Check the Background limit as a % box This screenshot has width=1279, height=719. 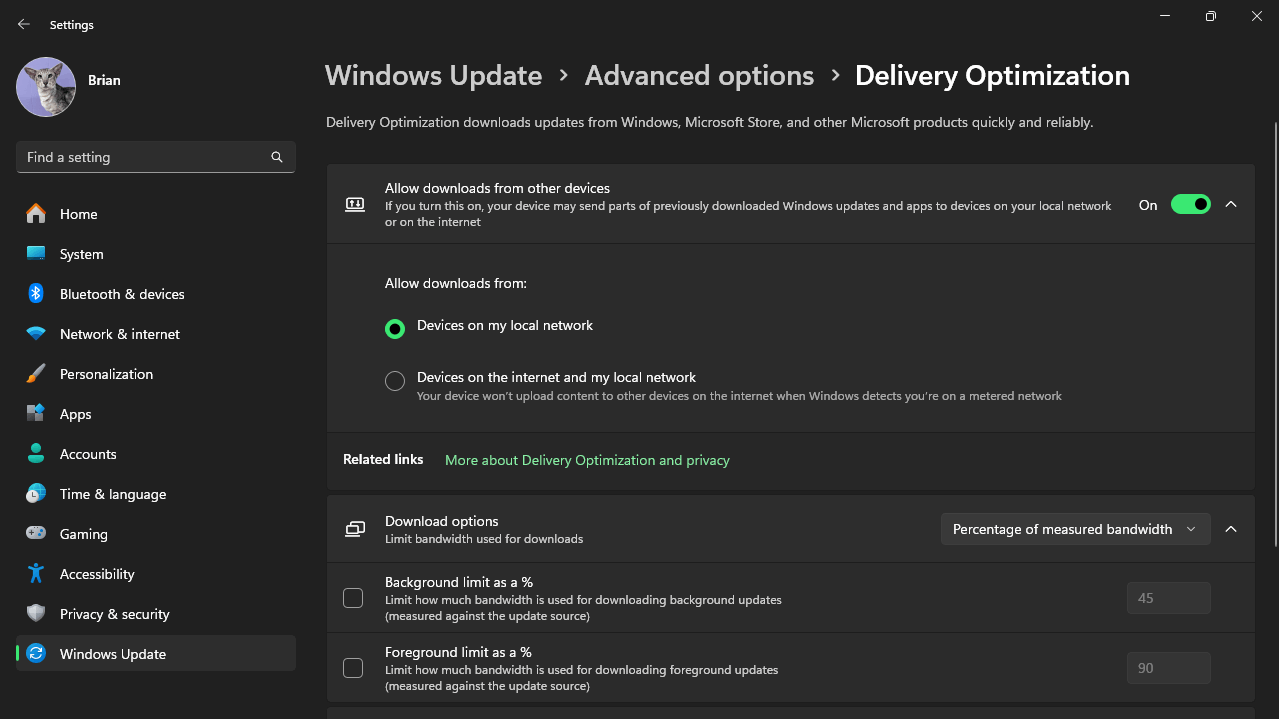click(x=353, y=598)
